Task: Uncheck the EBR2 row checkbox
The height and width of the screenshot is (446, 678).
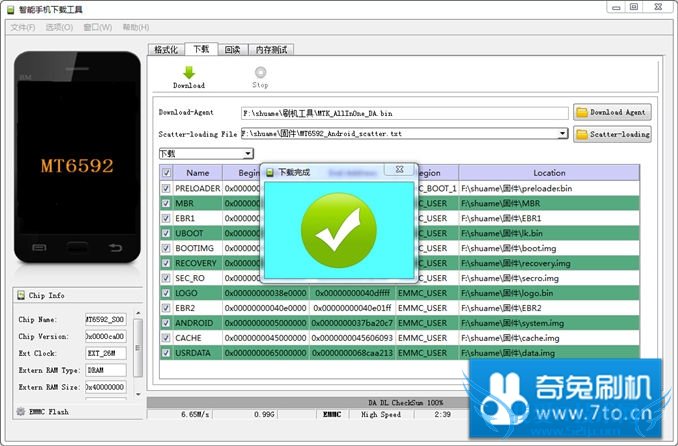Action: 166,308
